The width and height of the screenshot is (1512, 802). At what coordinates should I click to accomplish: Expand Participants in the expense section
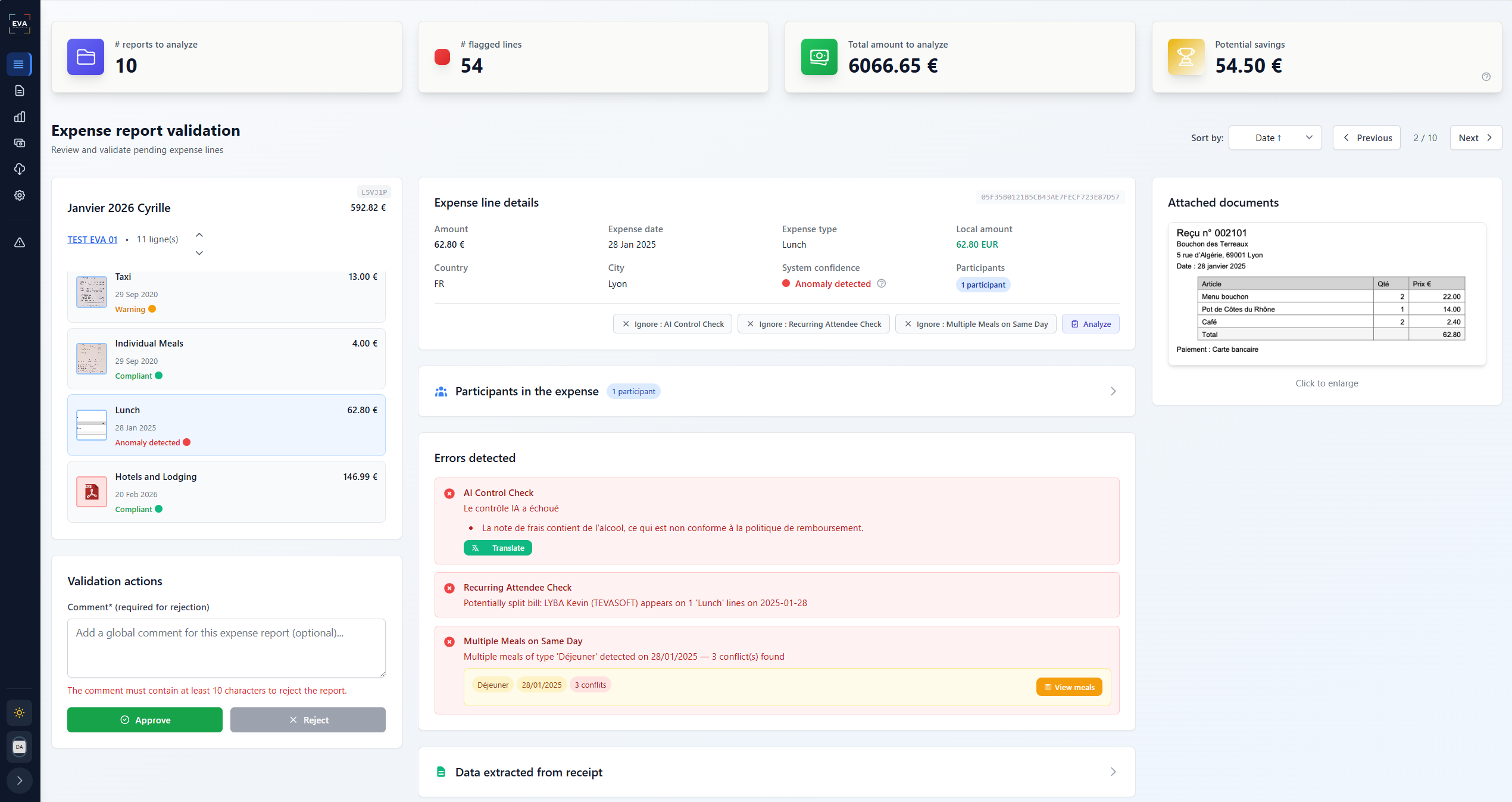776,391
